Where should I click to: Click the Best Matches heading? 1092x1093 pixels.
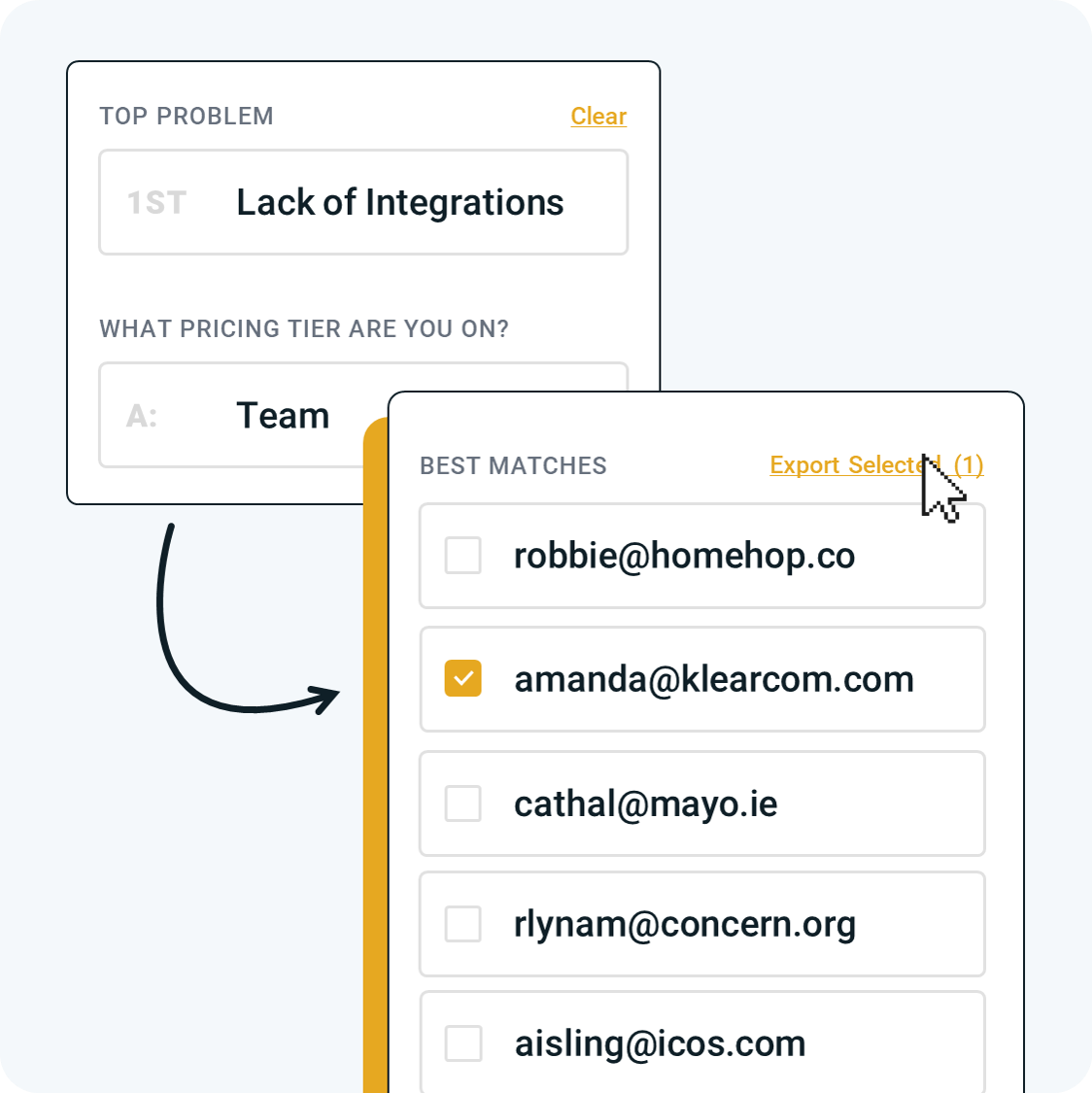pos(514,465)
